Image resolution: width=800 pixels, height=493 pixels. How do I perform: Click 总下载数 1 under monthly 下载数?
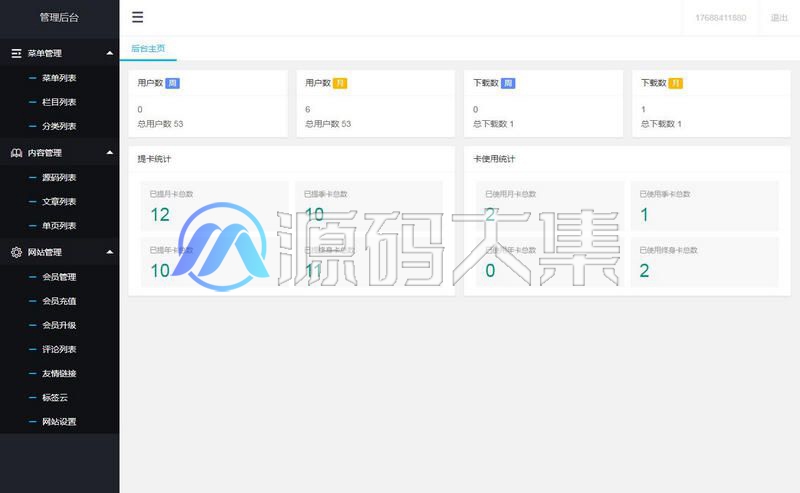(x=661, y=124)
